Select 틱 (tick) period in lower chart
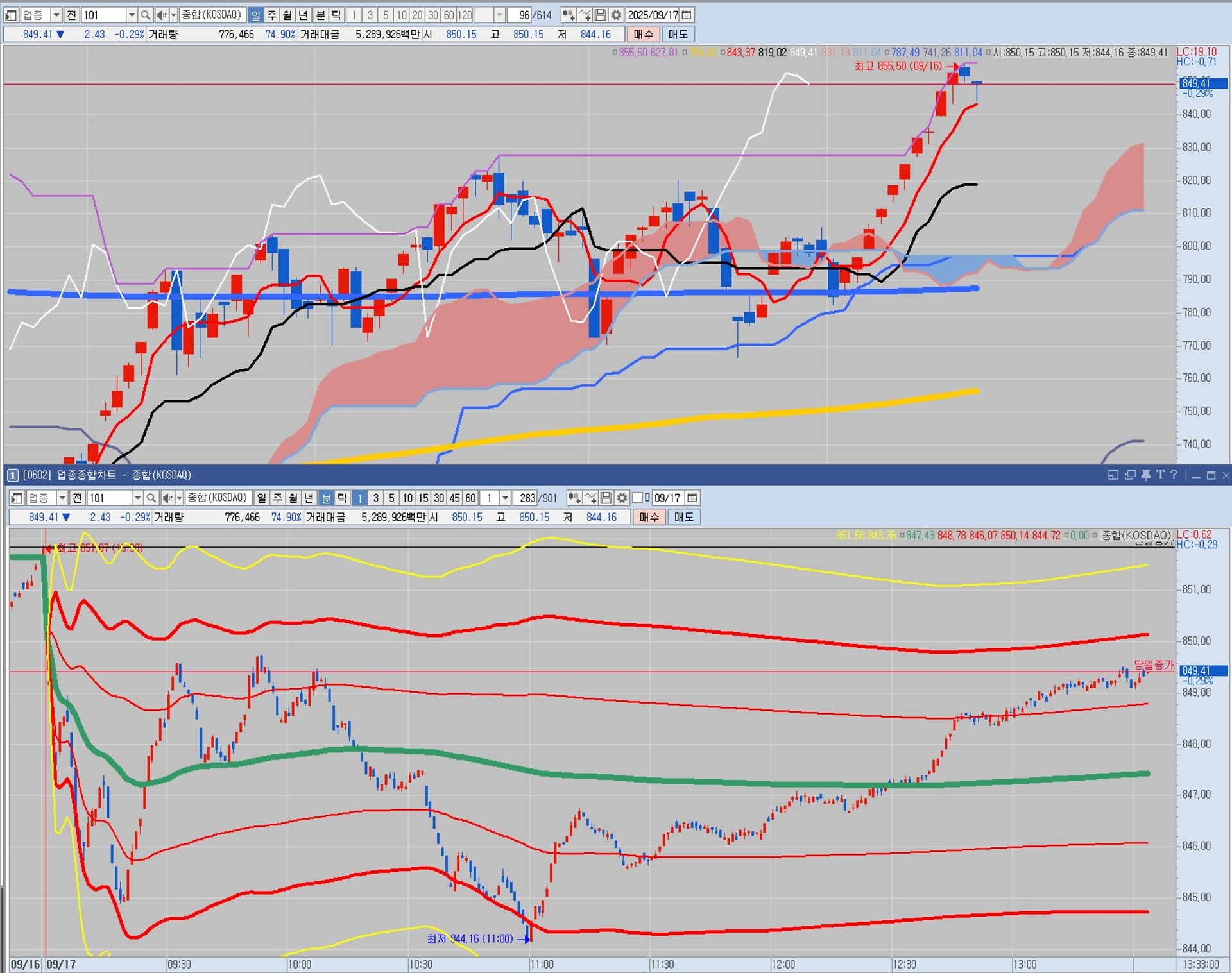 pos(342,498)
